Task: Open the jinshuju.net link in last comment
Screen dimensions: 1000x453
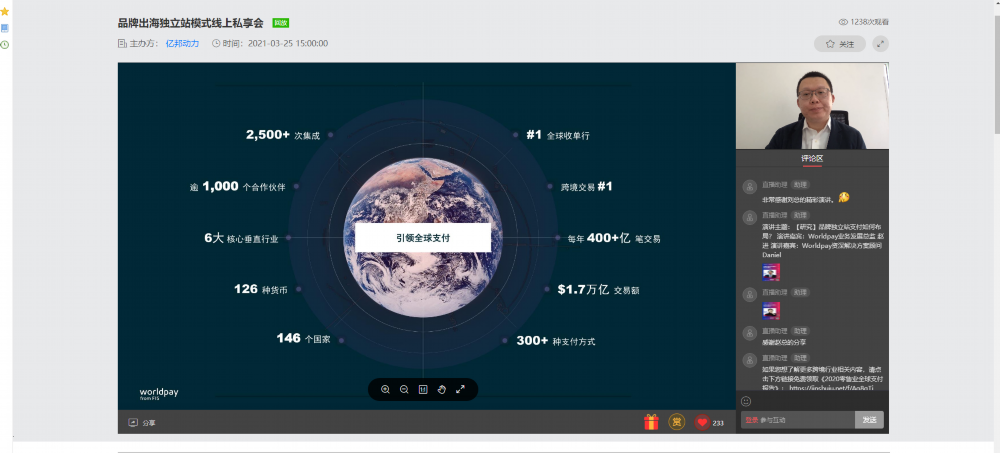Action: point(830,388)
